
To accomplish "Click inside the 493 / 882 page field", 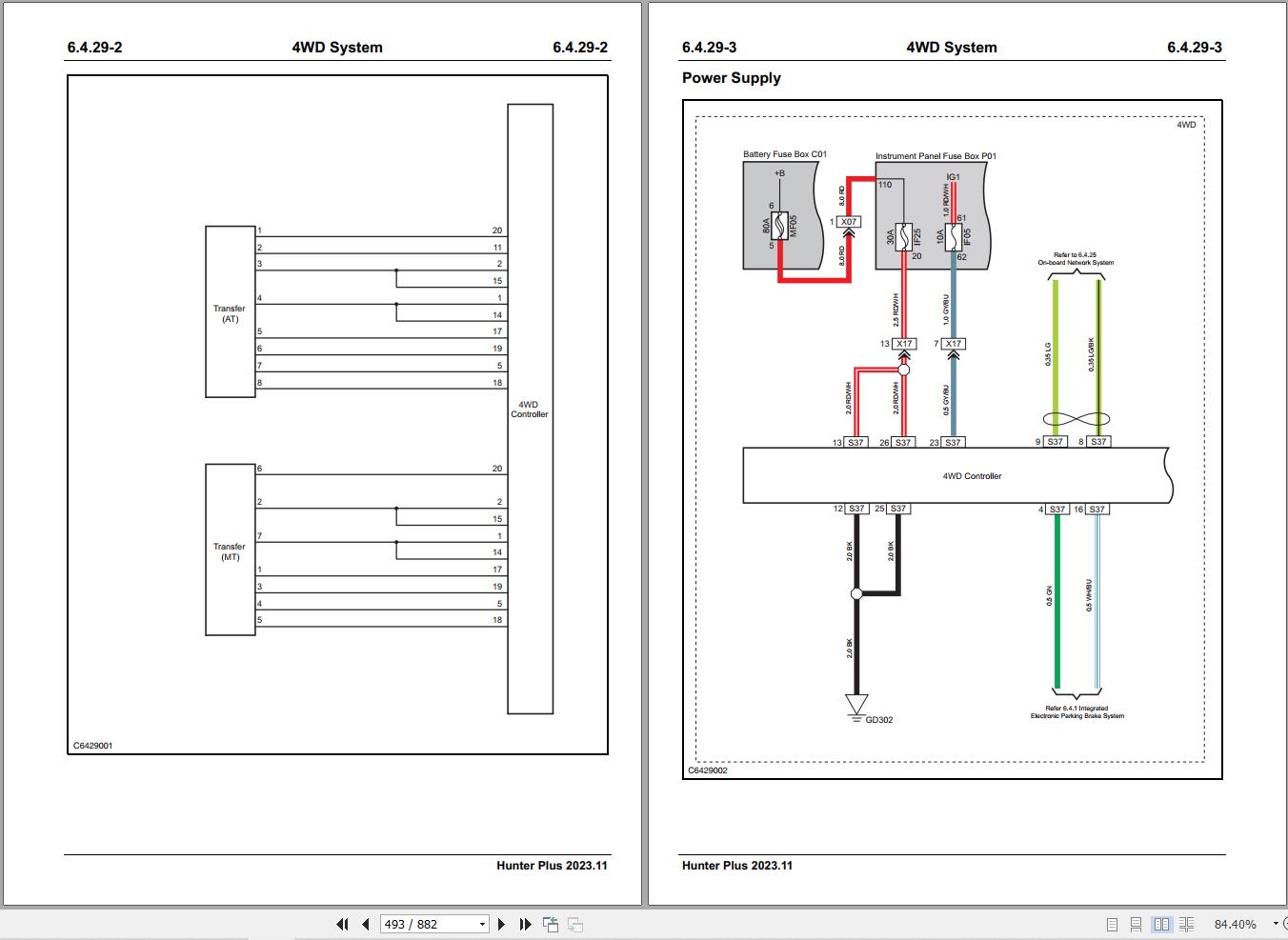I will [x=419, y=924].
